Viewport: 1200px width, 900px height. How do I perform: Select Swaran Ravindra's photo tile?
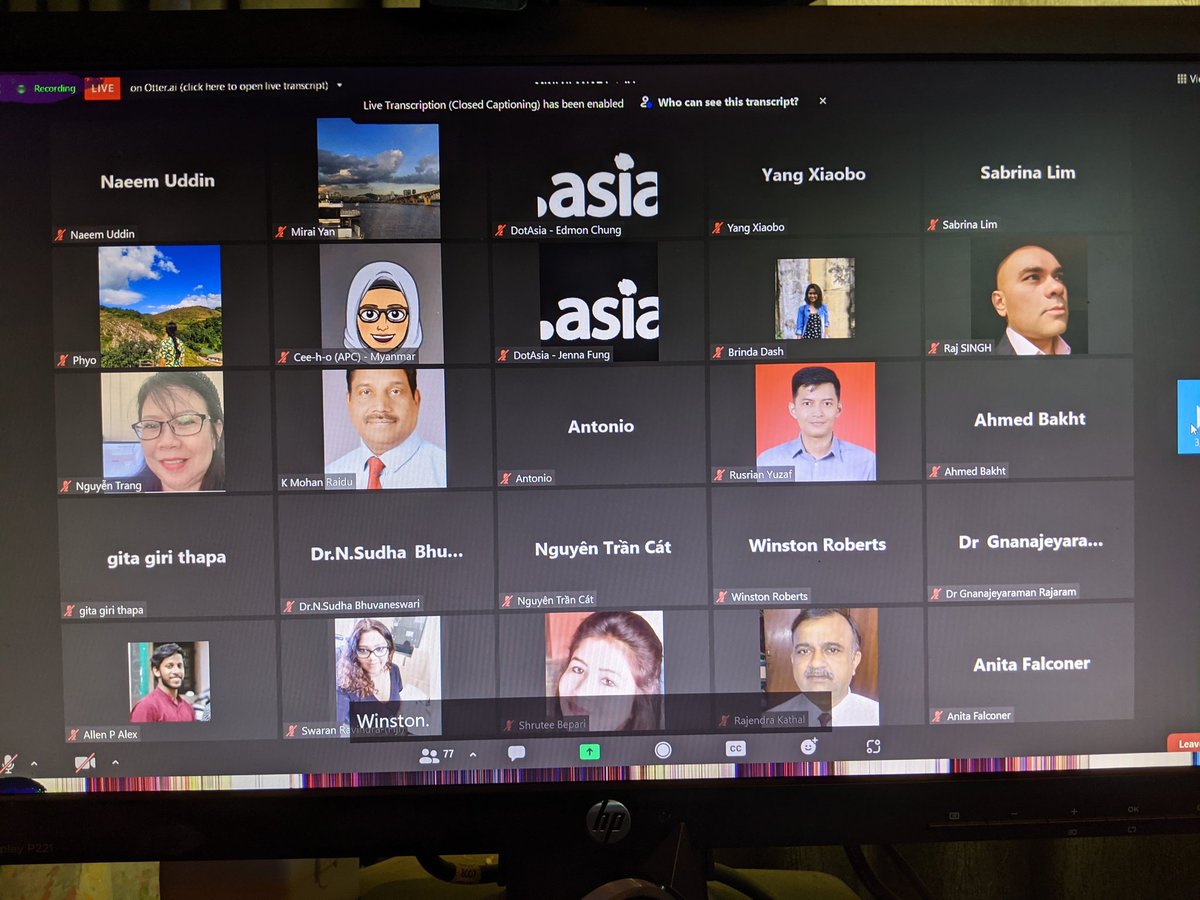point(388,677)
